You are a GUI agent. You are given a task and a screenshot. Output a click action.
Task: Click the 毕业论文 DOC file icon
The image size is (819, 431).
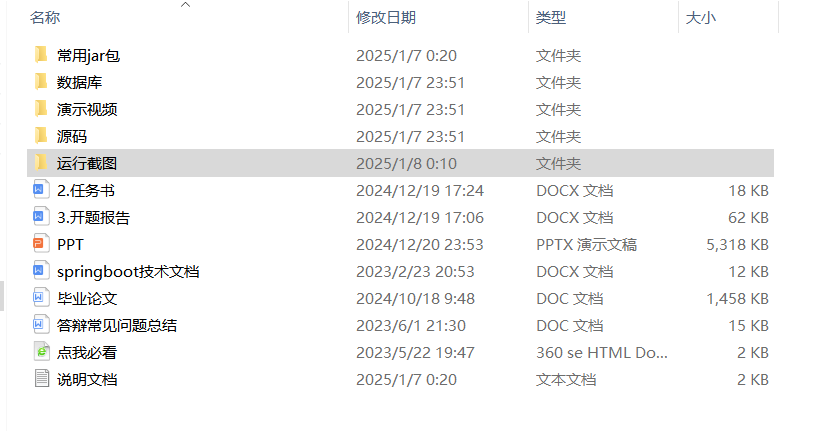(40, 298)
